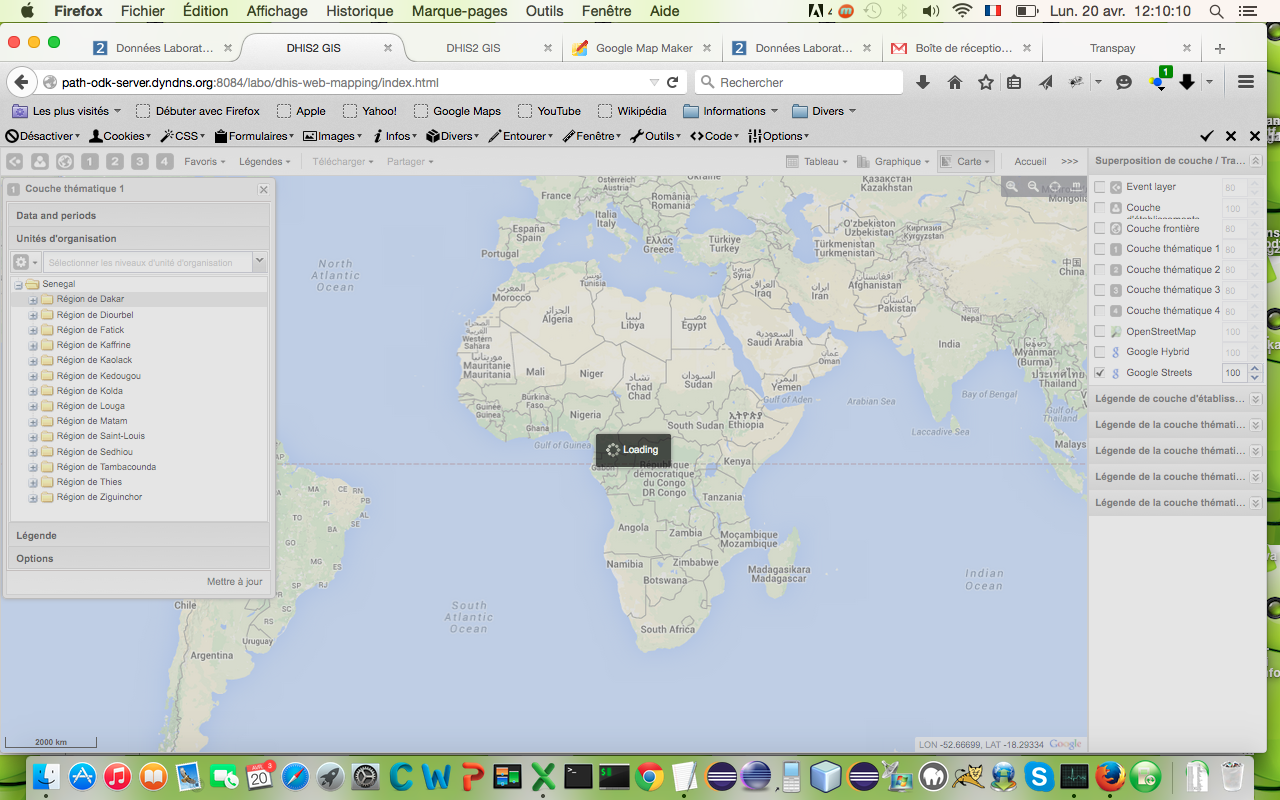This screenshot has height=800, width=1280.
Task: Go to Accueil link in toolbar
Action: [1030, 162]
